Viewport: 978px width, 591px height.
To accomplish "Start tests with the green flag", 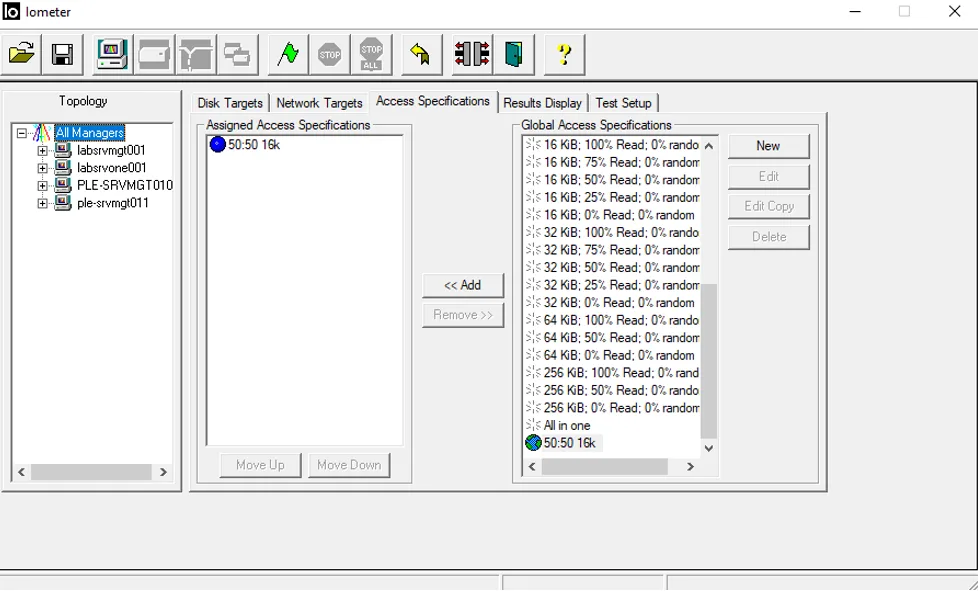I will 288,54.
